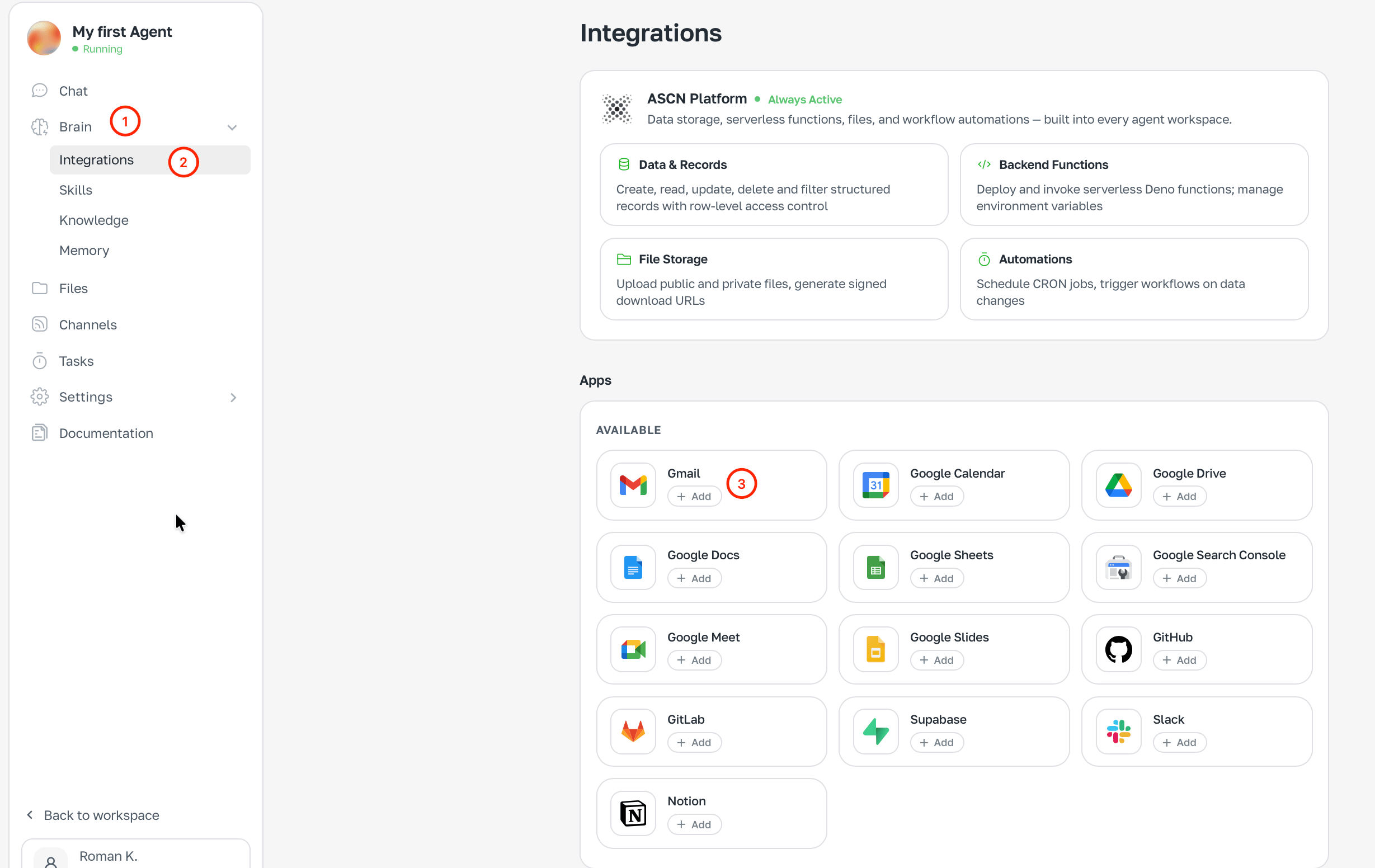
Task: Open the Backend Functions card
Action: pyautogui.click(x=1134, y=185)
